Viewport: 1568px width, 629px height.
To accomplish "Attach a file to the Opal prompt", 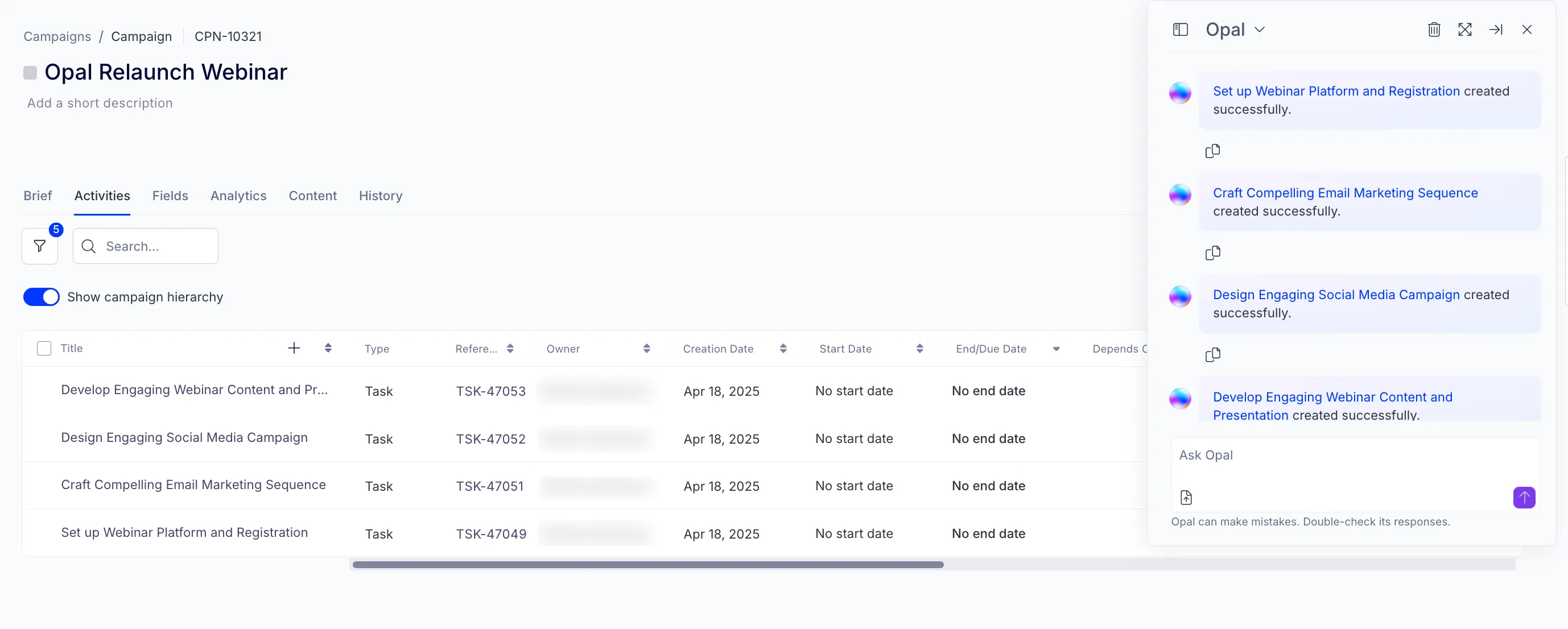I will 1186,498.
